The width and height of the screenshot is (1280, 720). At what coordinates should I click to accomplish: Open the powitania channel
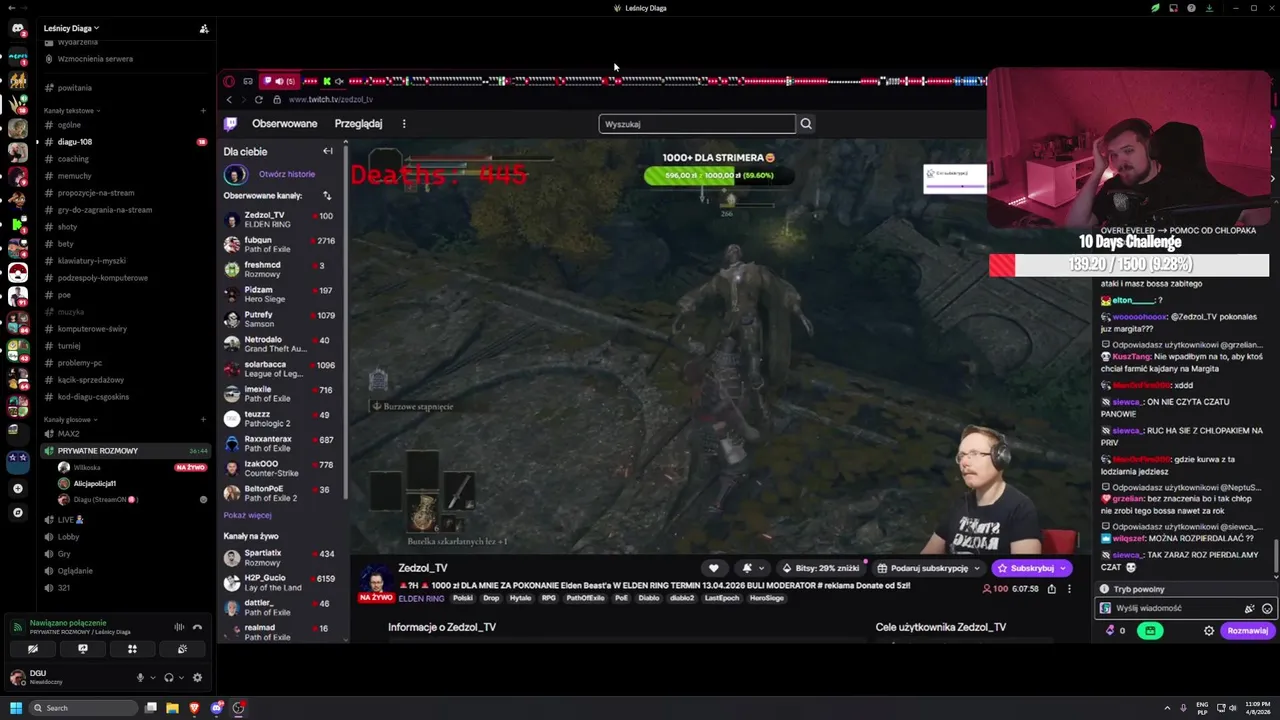pos(124,88)
